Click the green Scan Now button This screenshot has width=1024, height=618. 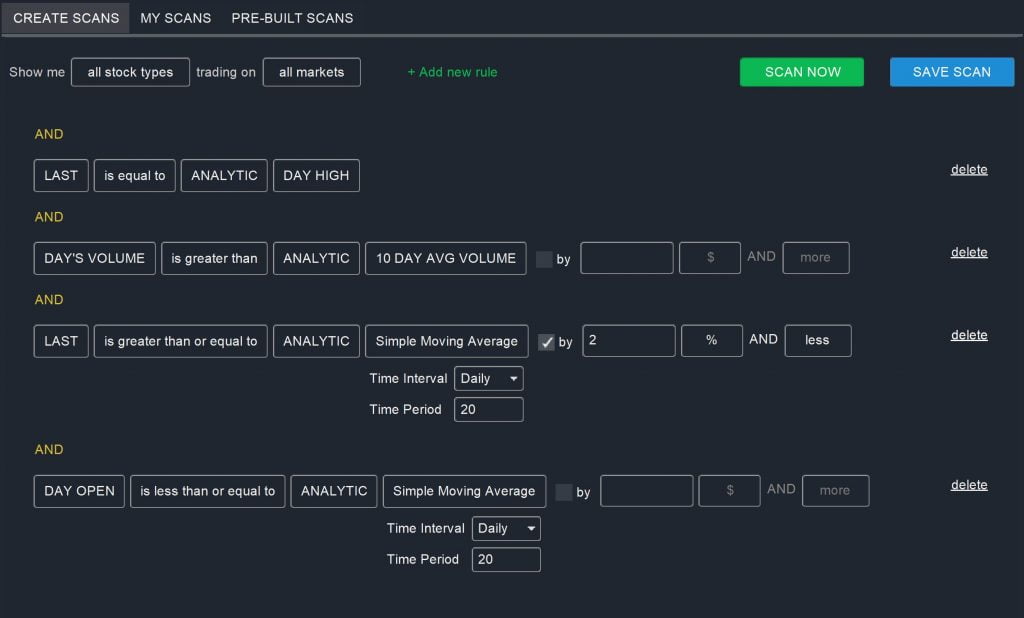click(801, 72)
